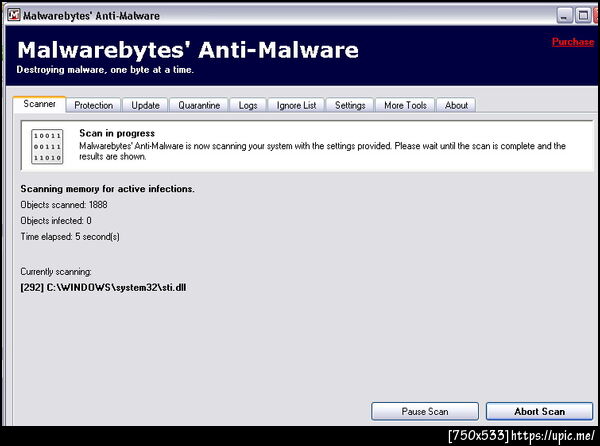600x446 pixels.
Task: Click the 'Currently scanning:' label
Action: (x=56, y=272)
